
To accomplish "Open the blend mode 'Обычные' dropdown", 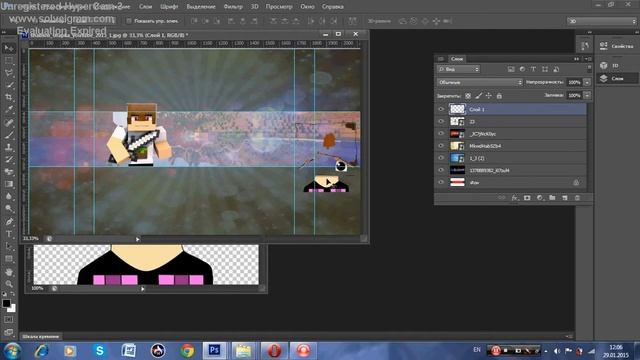I will pos(480,82).
